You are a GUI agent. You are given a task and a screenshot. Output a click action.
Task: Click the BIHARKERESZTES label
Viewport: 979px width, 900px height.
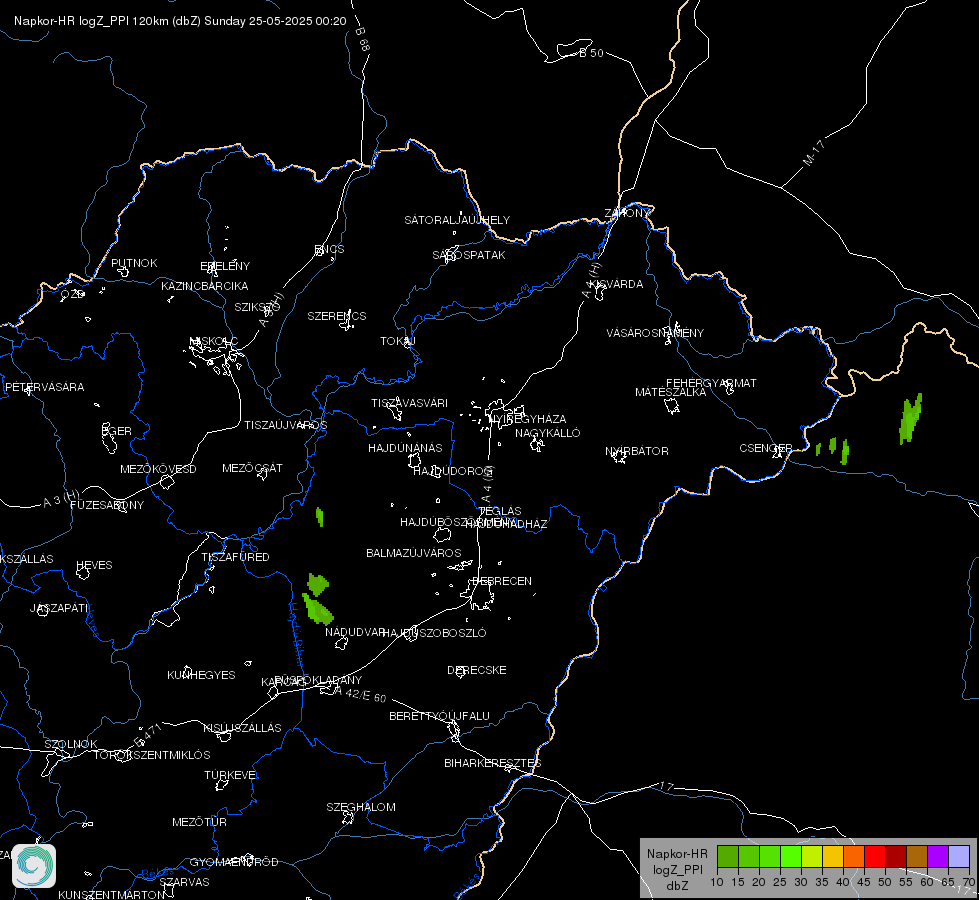[x=493, y=763]
